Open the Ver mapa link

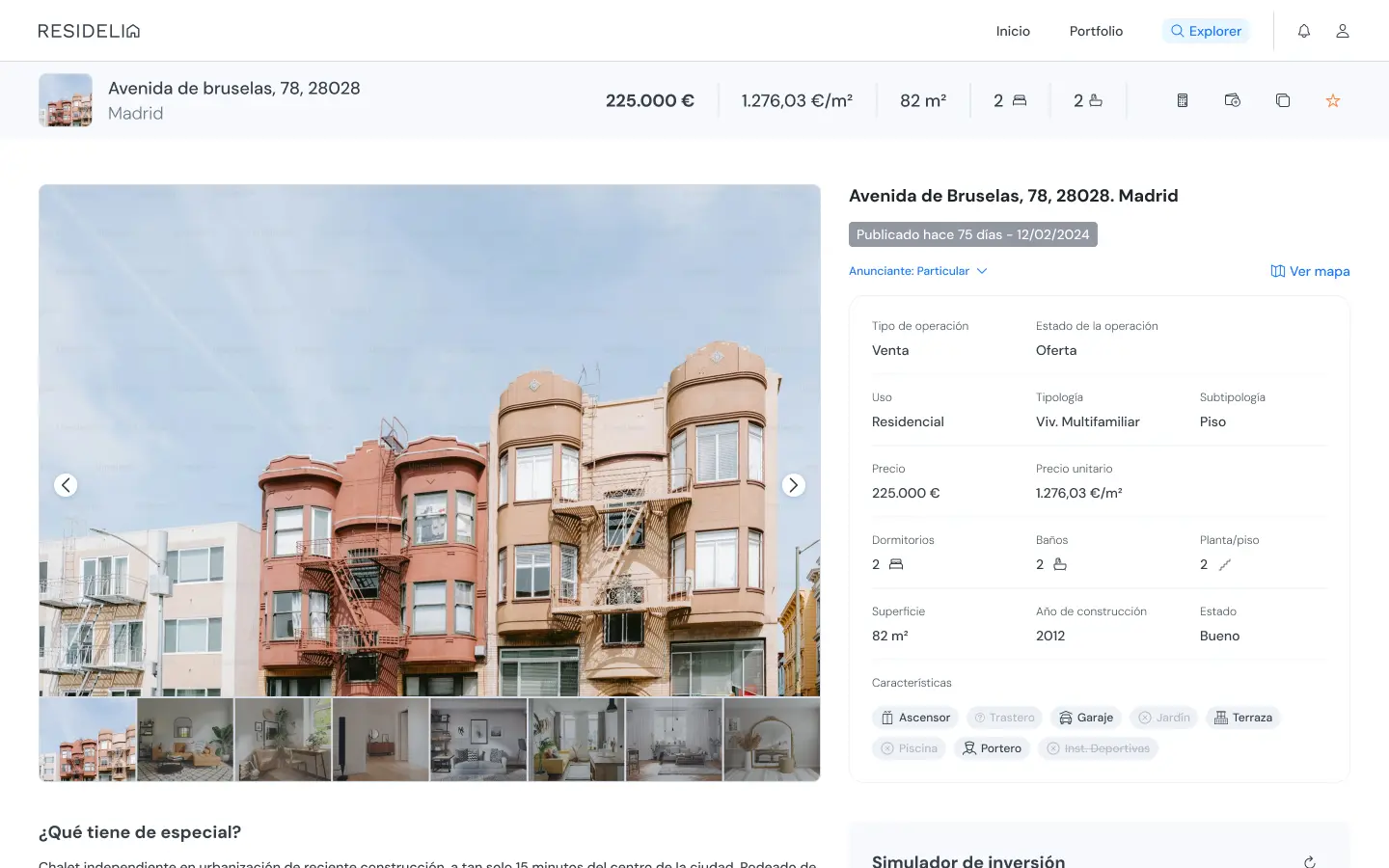click(1310, 271)
